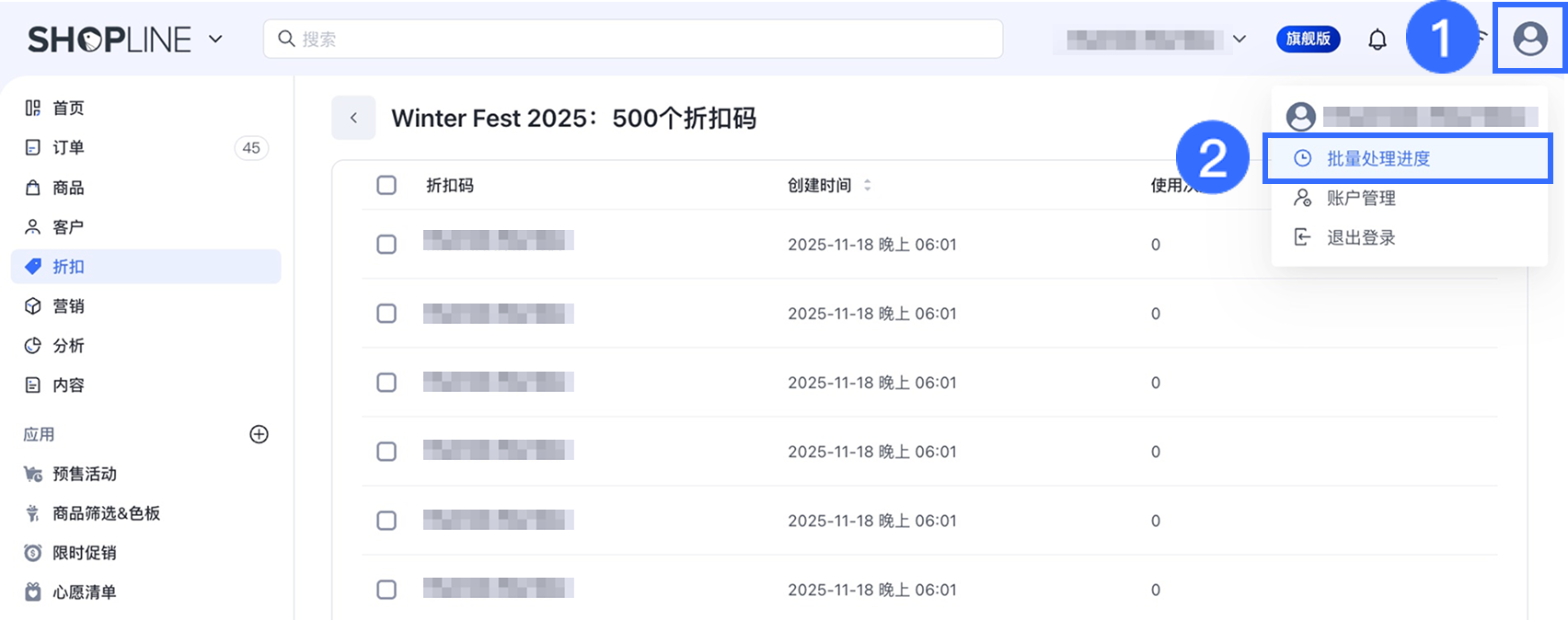
Task: Click the 搜索 search field
Action: (633, 40)
